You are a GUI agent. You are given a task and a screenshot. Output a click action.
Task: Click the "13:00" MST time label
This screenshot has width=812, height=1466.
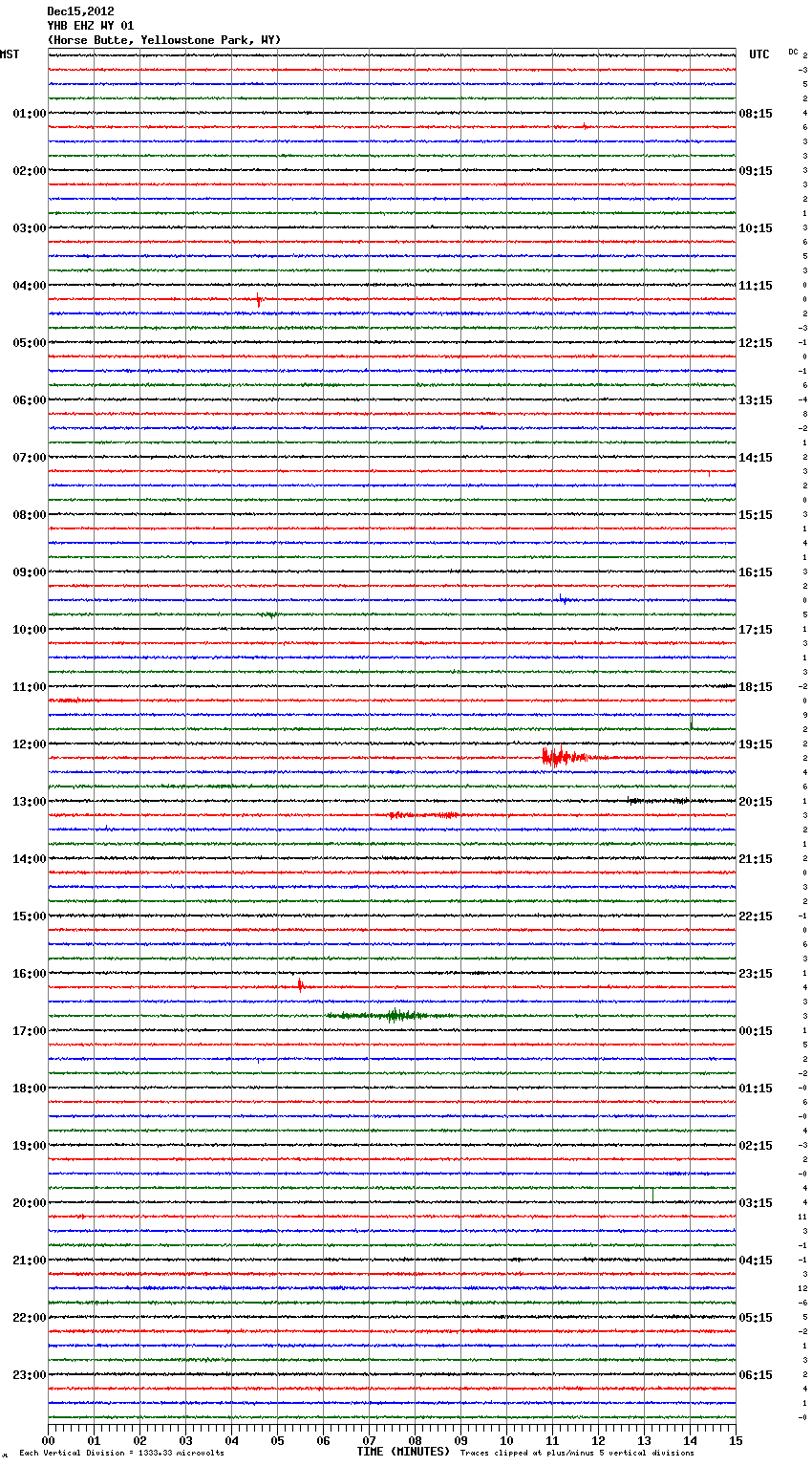coord(30,802)
